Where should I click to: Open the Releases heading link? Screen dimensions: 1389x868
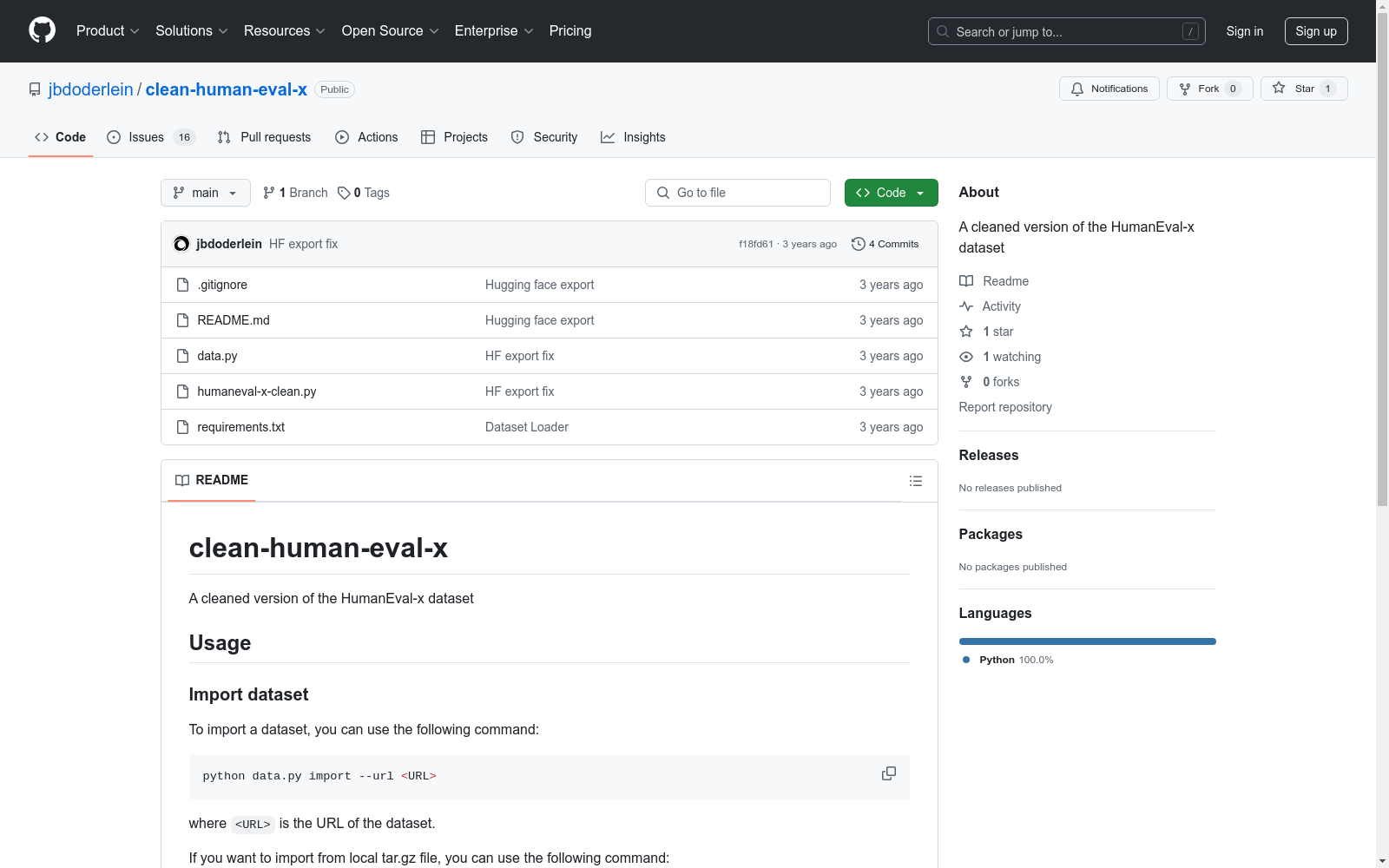click(x=989, y=456)
